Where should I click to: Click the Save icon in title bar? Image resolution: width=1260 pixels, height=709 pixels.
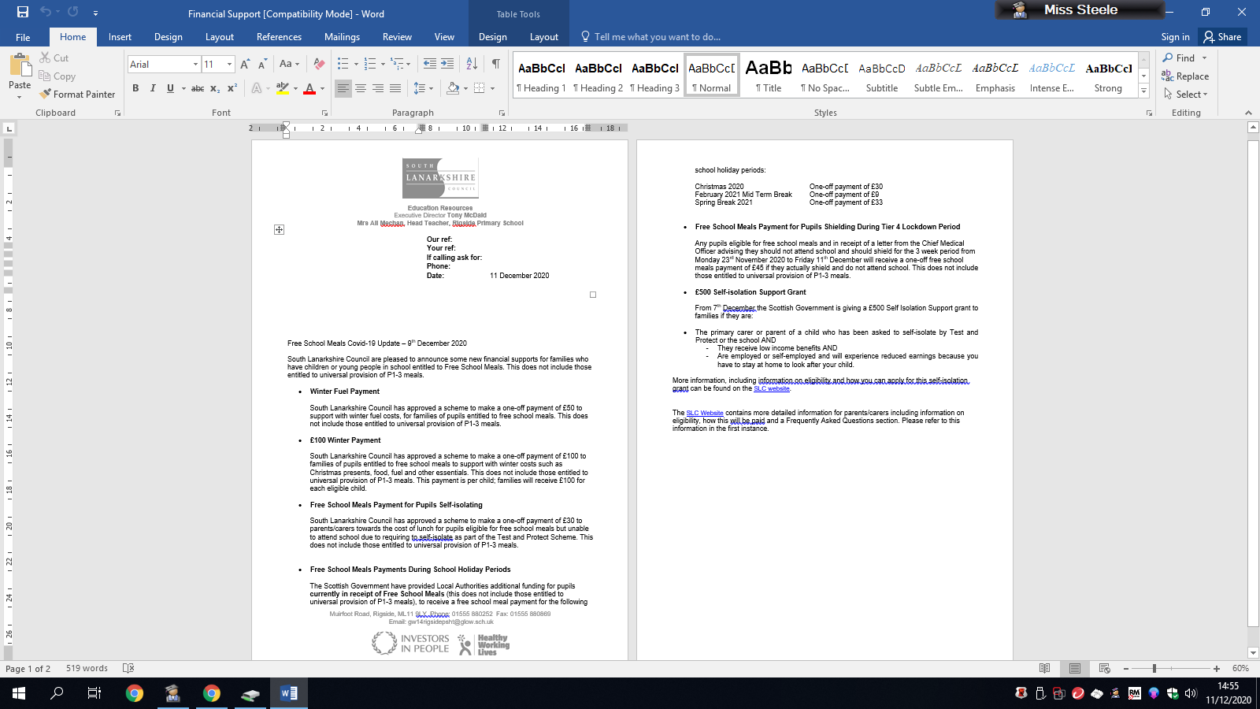22,12
